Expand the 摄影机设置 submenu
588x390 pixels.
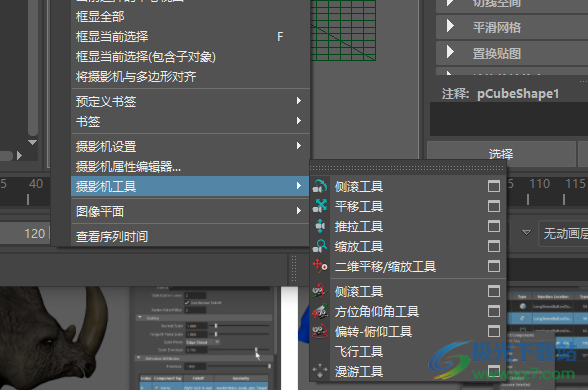pos(190,146)
